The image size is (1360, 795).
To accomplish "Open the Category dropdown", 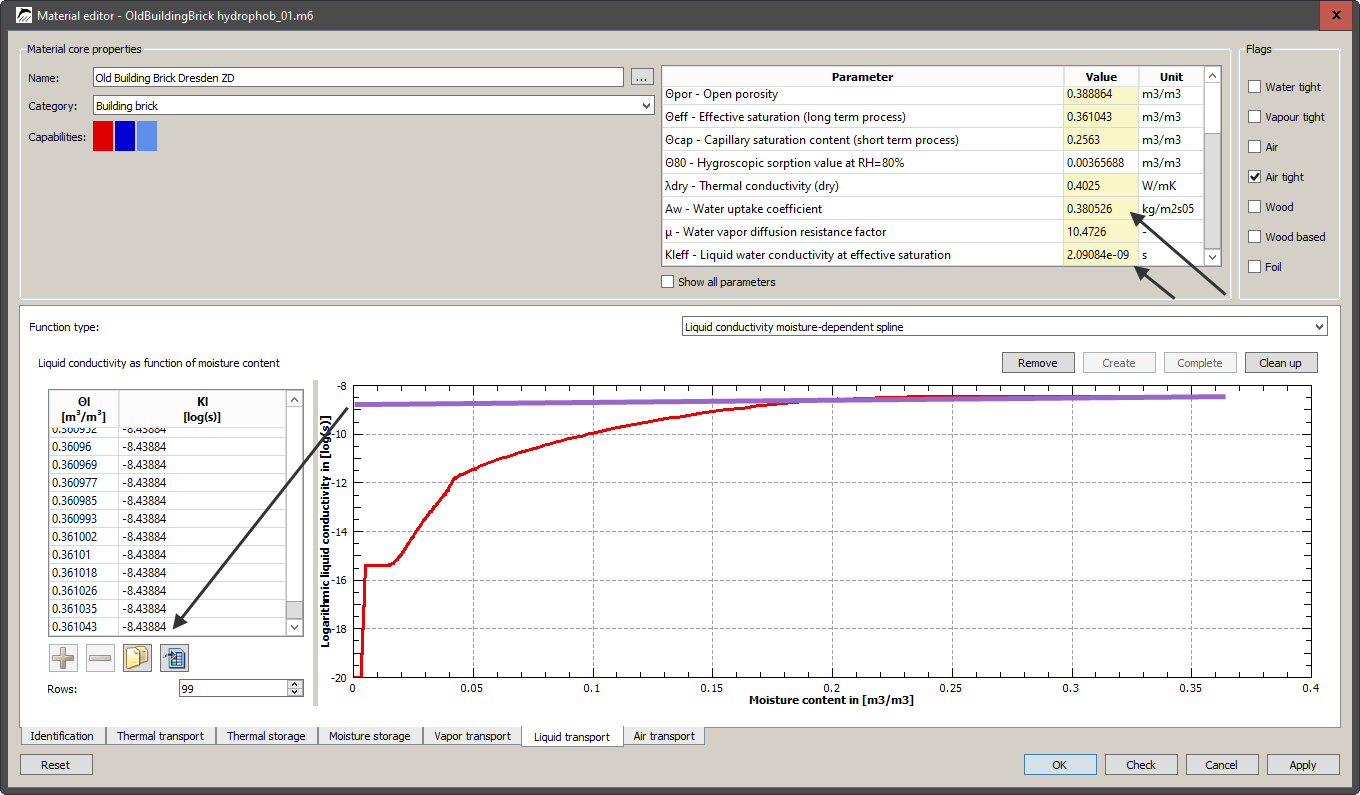I will (x=374, y=106).
